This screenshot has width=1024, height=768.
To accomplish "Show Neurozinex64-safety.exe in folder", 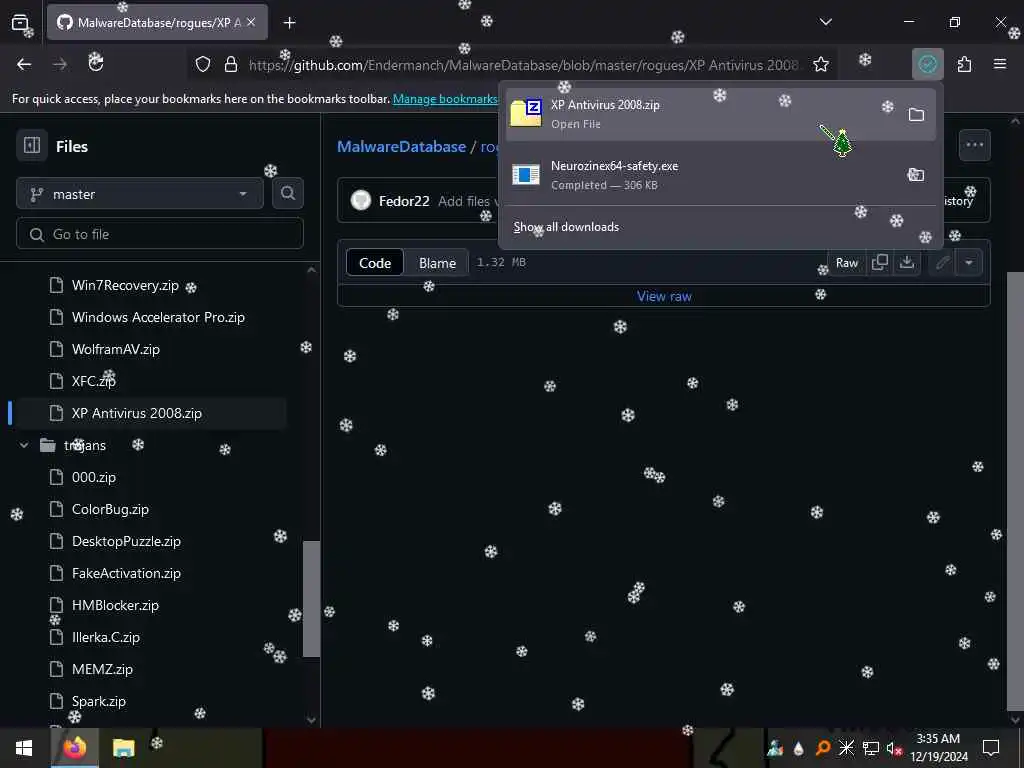I will [x=916, y=174].
